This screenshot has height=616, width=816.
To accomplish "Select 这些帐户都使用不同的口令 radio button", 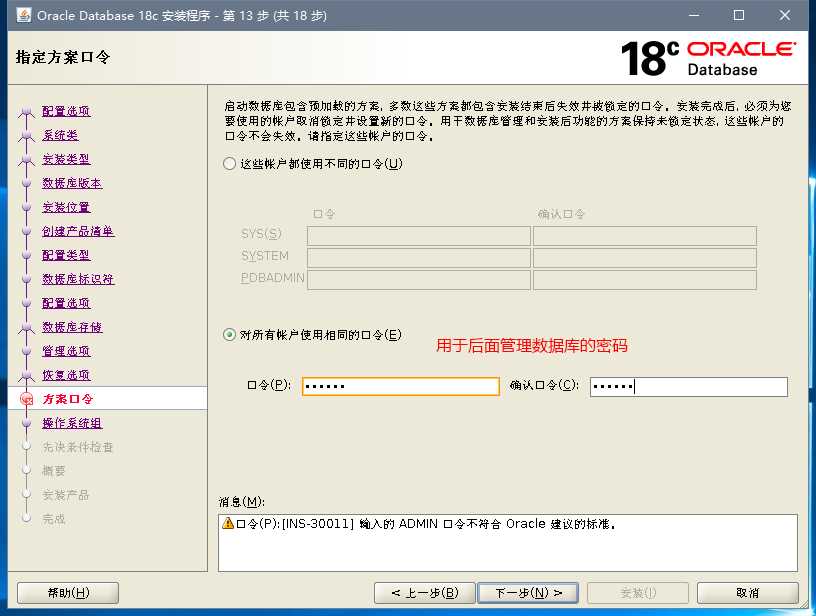I will pyautogui.click(x=230, y=164).
